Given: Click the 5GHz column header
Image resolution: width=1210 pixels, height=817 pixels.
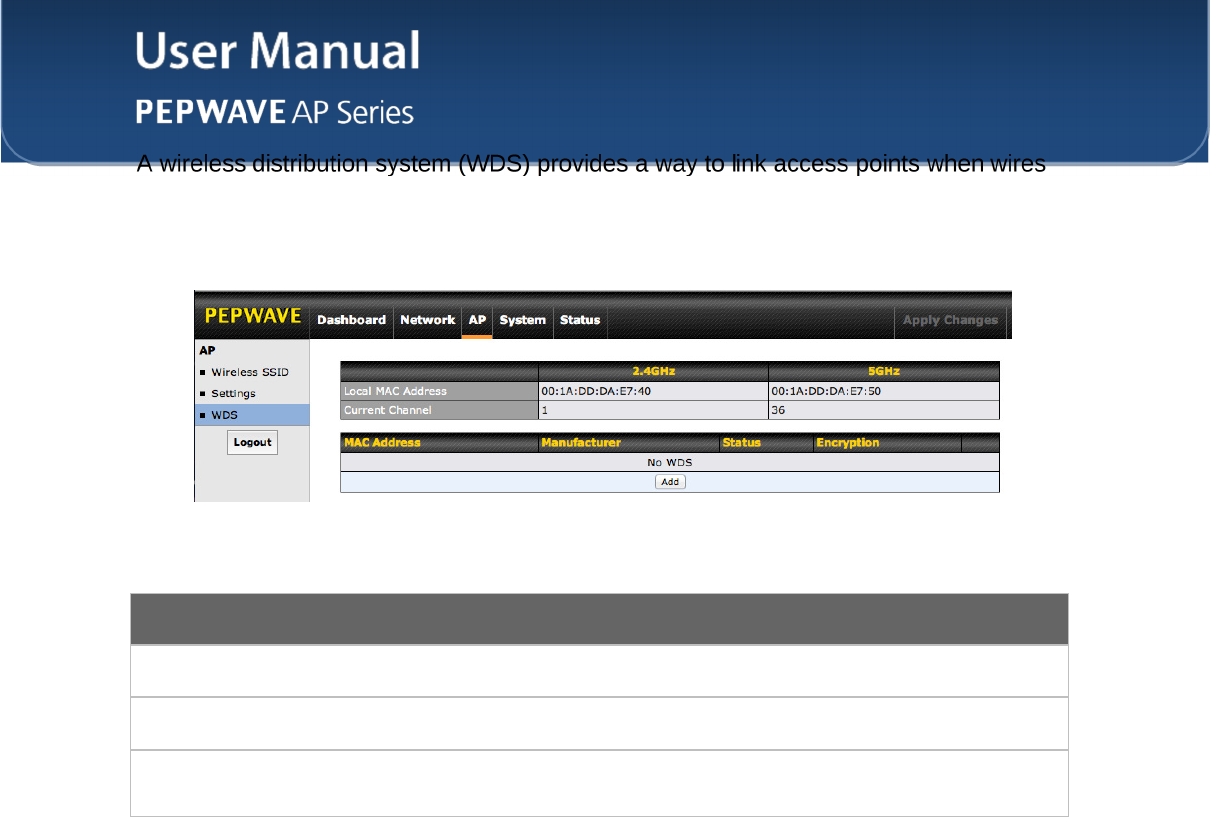Looking at the screenshot, I should tap(884, 371).
